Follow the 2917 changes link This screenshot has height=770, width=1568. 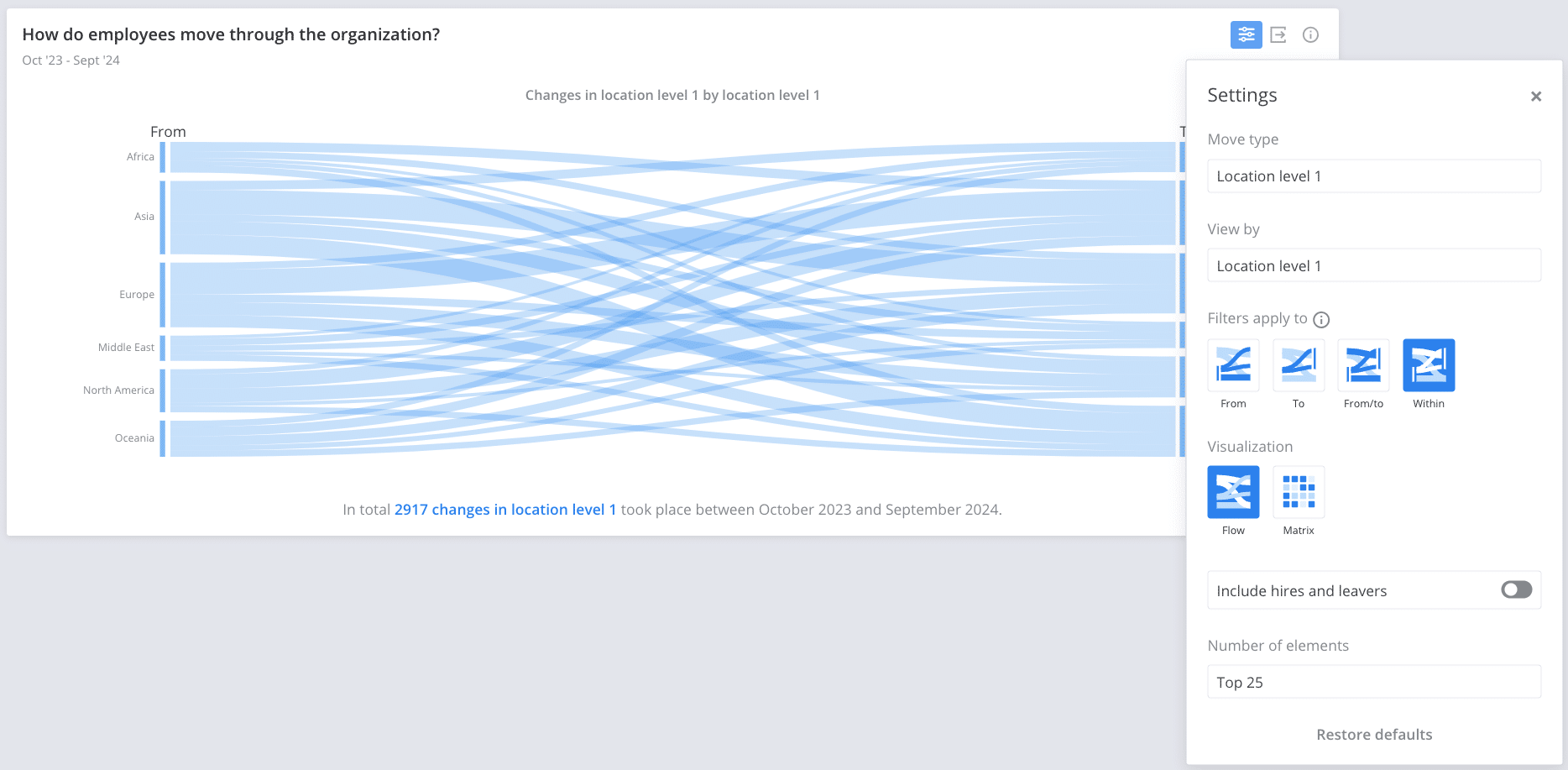click(504, 509)
